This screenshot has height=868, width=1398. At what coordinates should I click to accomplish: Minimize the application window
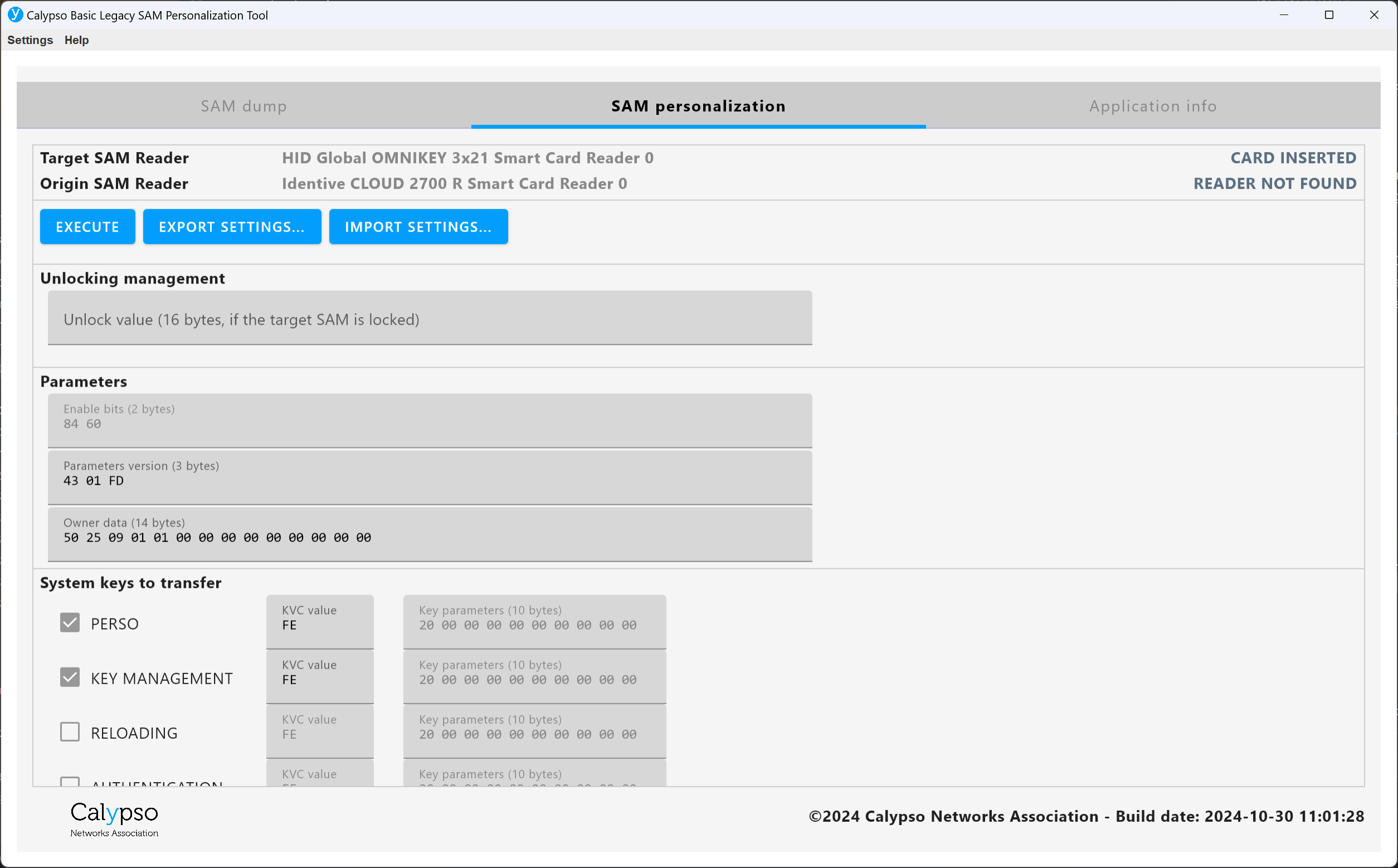coord(1284,15)
